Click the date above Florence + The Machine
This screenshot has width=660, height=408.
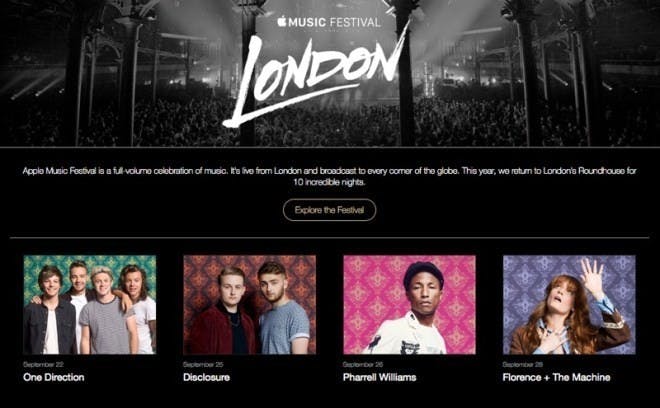click(523, 364)
